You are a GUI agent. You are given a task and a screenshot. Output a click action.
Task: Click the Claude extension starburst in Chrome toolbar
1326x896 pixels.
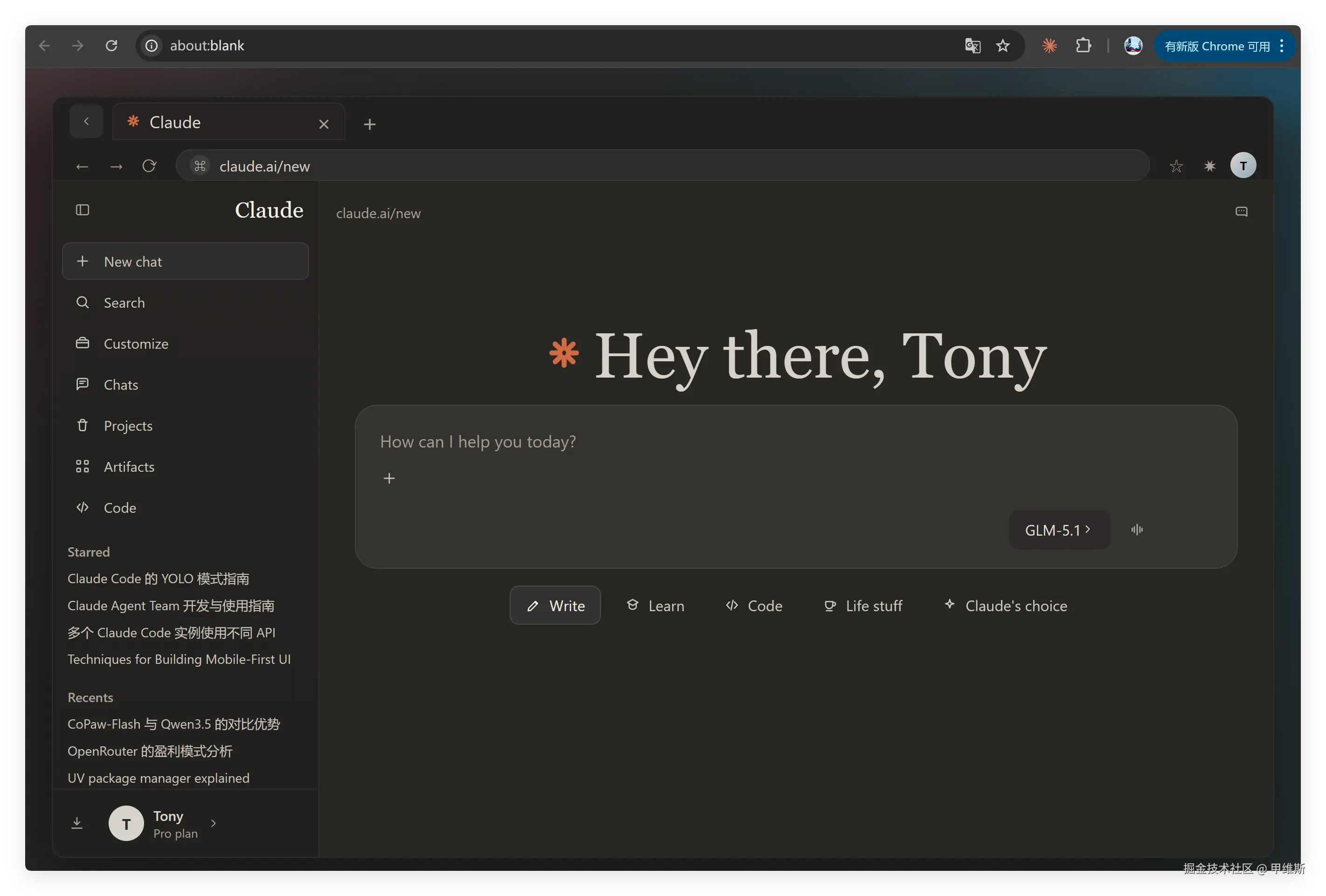coord(1049,46)
